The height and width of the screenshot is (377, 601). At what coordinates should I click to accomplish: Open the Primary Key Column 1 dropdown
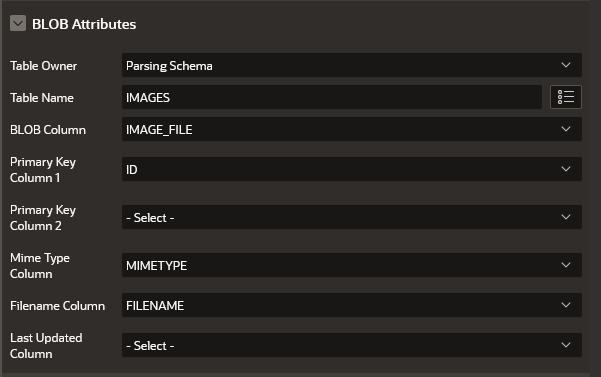click(x=351, y=169)
